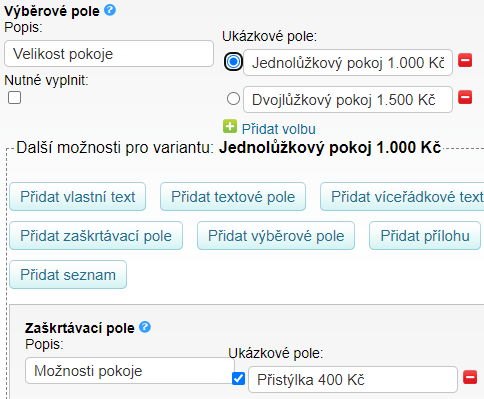484x399 pixels.
Task: Remove the Dvojlůžkový pokoj option with red minus
Action: 465,97
